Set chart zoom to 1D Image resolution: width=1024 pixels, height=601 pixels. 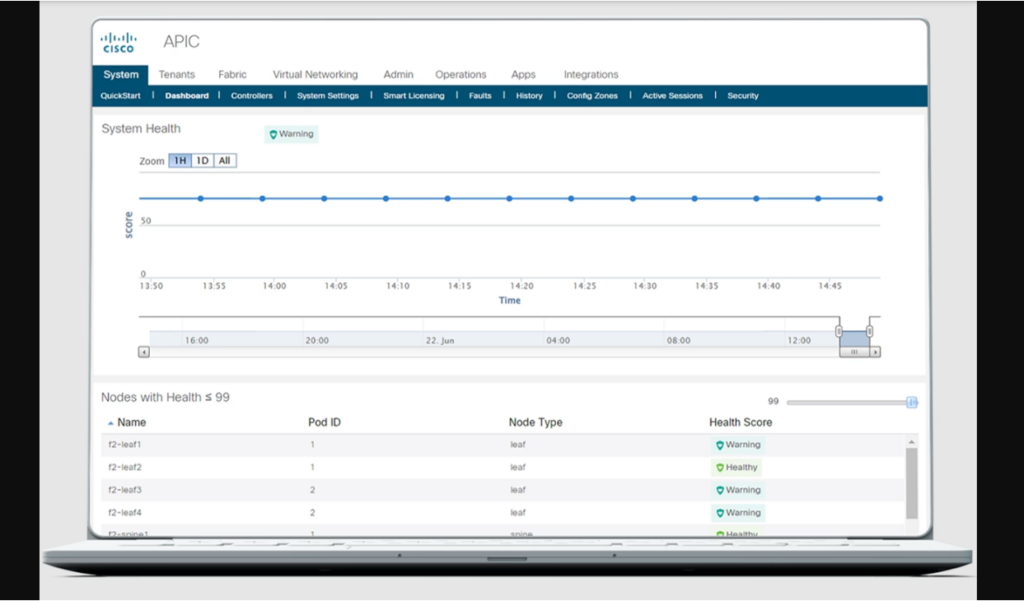coord(202,161)
